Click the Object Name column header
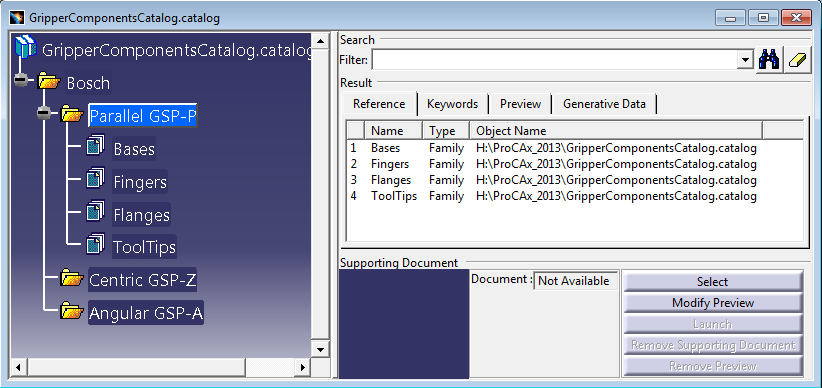This screenshot has width=822, height=388. point(616,131)
